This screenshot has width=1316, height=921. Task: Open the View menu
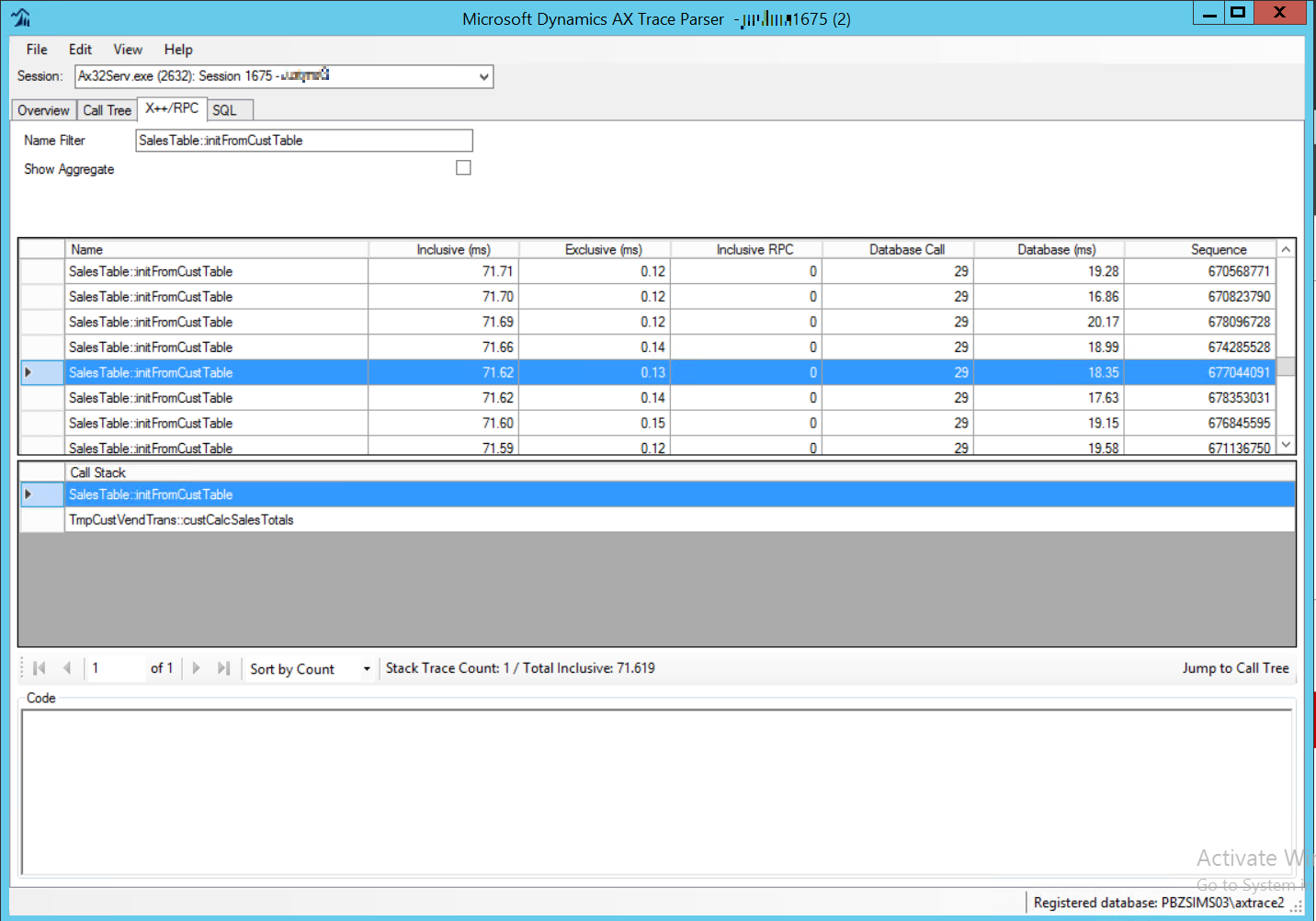(128, 50)
